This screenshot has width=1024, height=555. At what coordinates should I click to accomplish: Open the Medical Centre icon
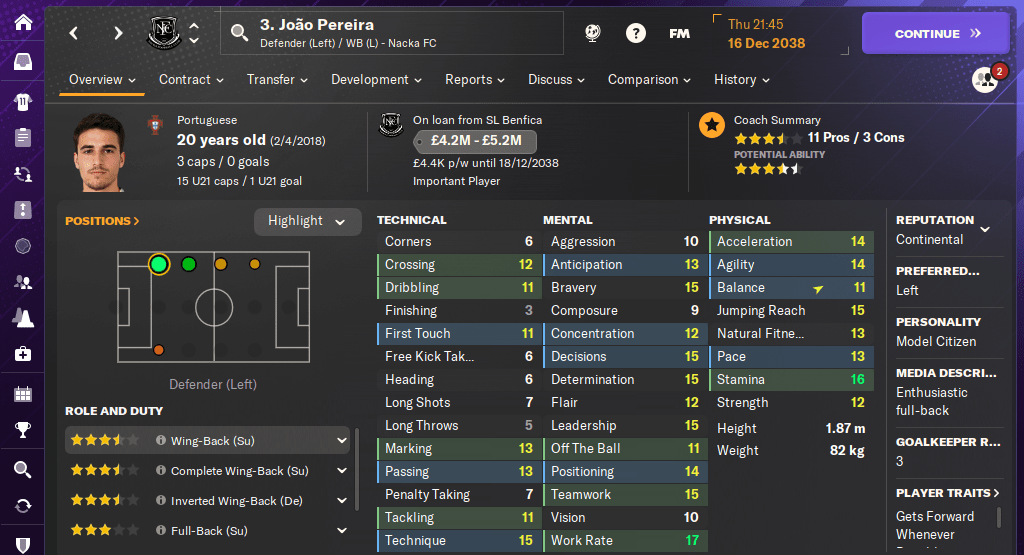click(22, 354)
